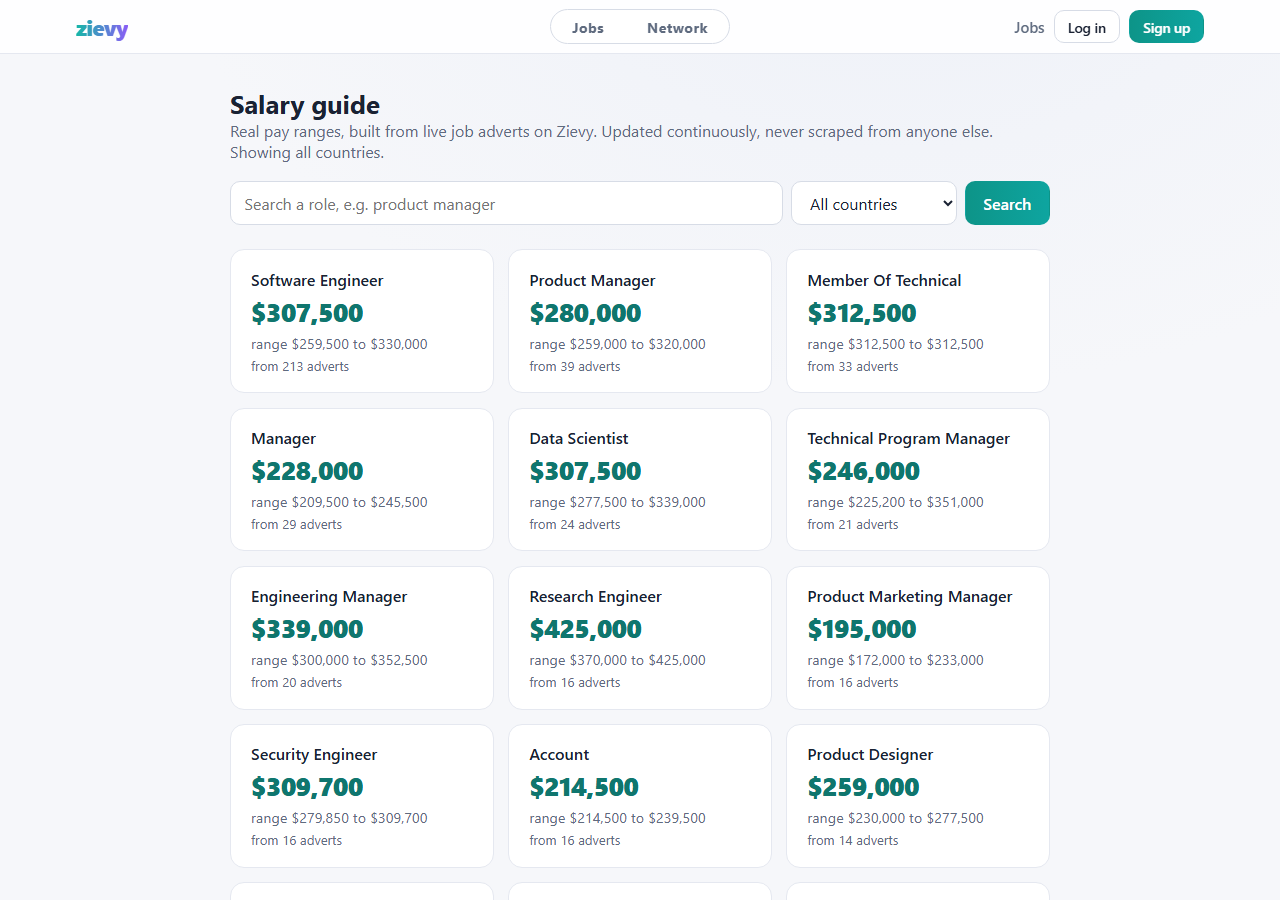
Task: Click the $259,000 salary figure
Action: (863, 787)
